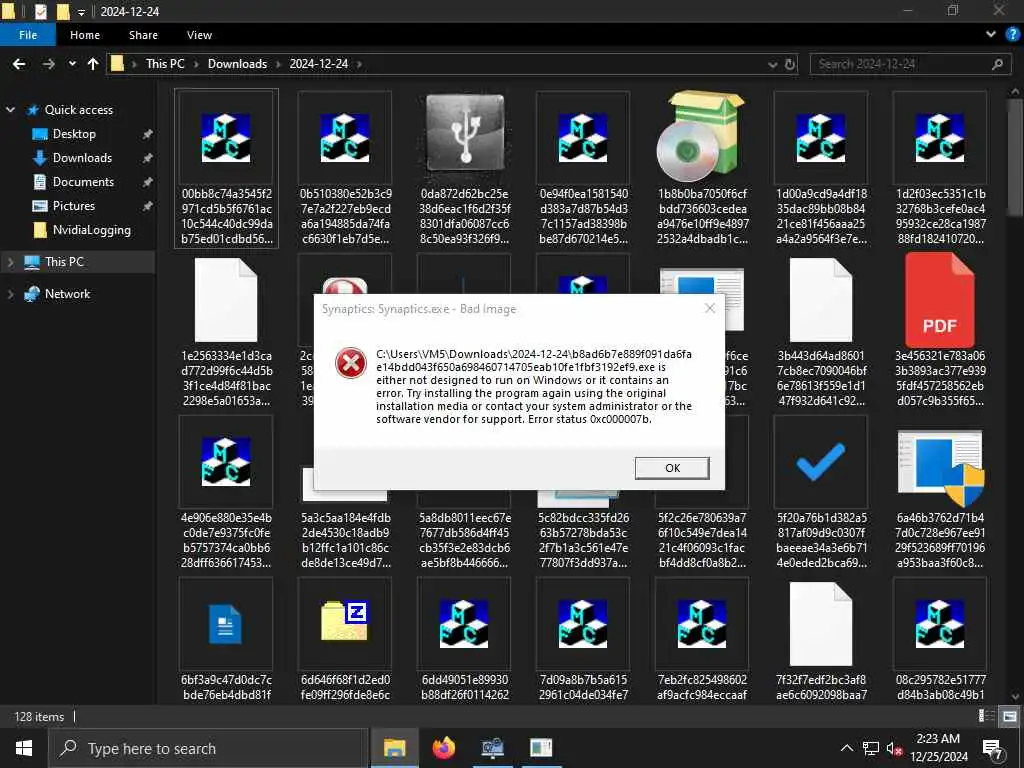This screenshot has width=1024, height=768.
Task: Open the Windows Start menu
Action: point(24,748)
